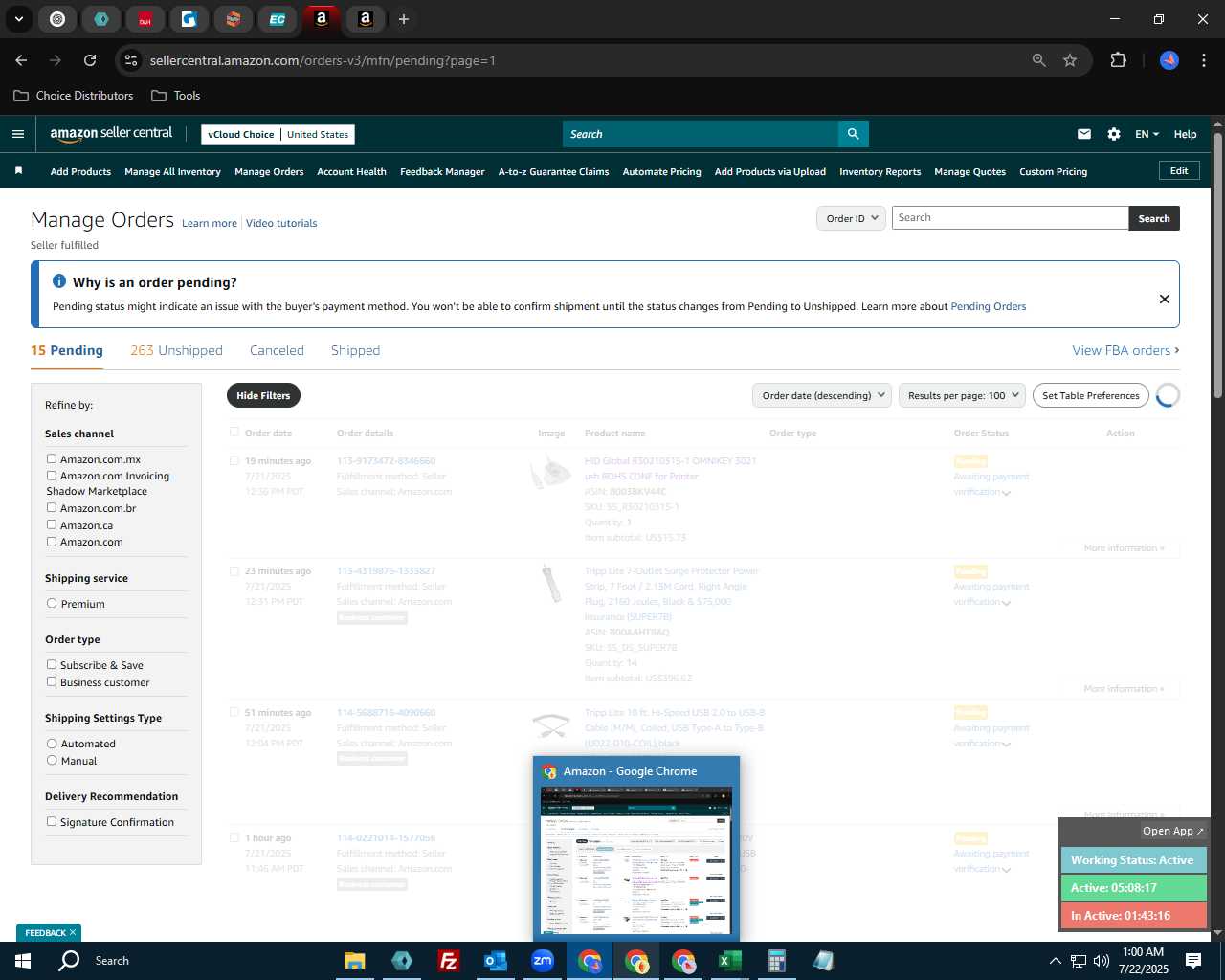This screenshot has width=1225, height=980.
Task: Click the page vertical scrollbar
Action: click(1217, 265)
